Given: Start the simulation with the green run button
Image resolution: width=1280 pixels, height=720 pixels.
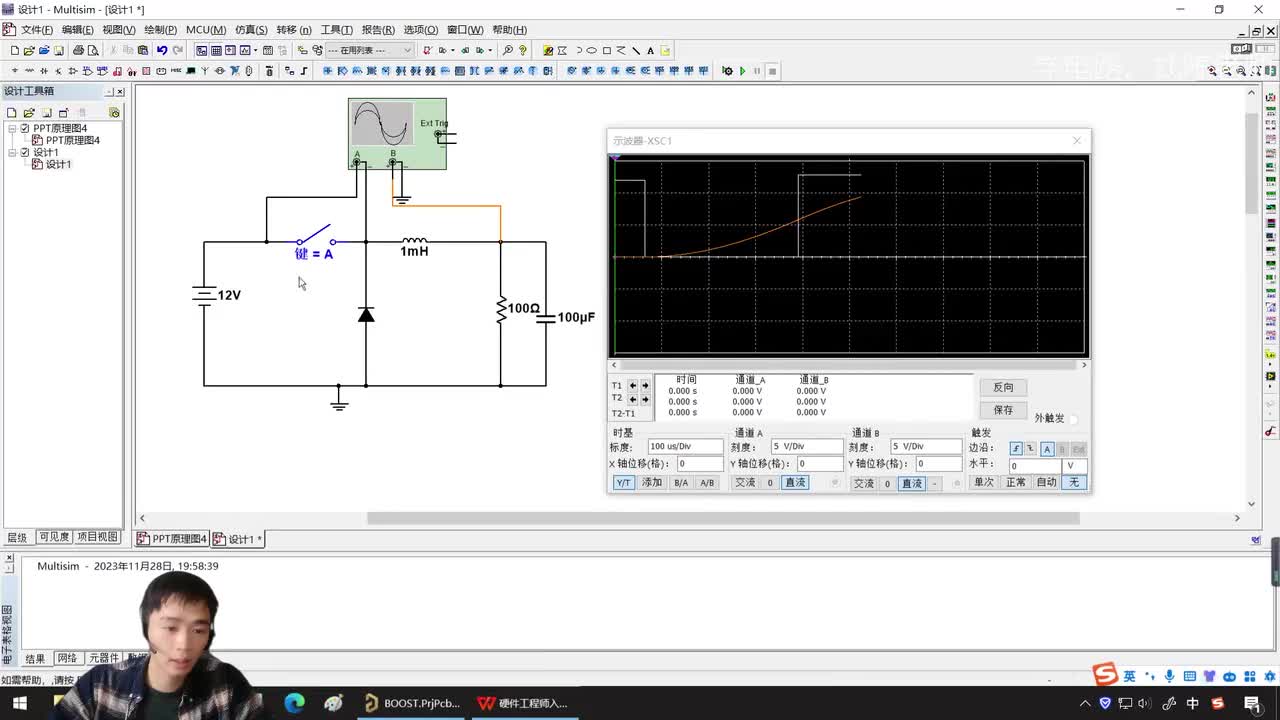Looking at the screenshot, I should [742, 71].
